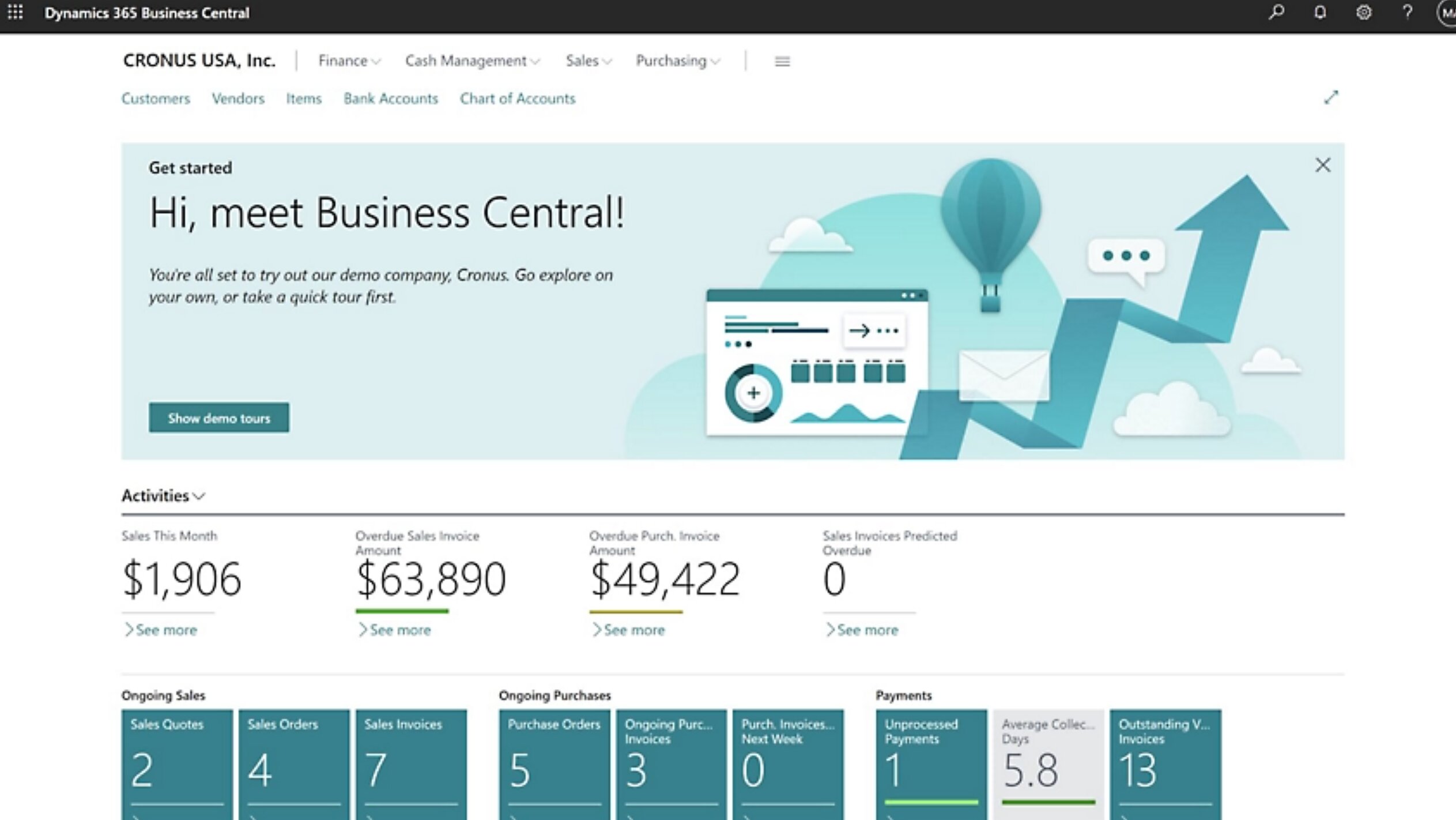
Task: Open the app launcher waffle icon
Action: 16,13
